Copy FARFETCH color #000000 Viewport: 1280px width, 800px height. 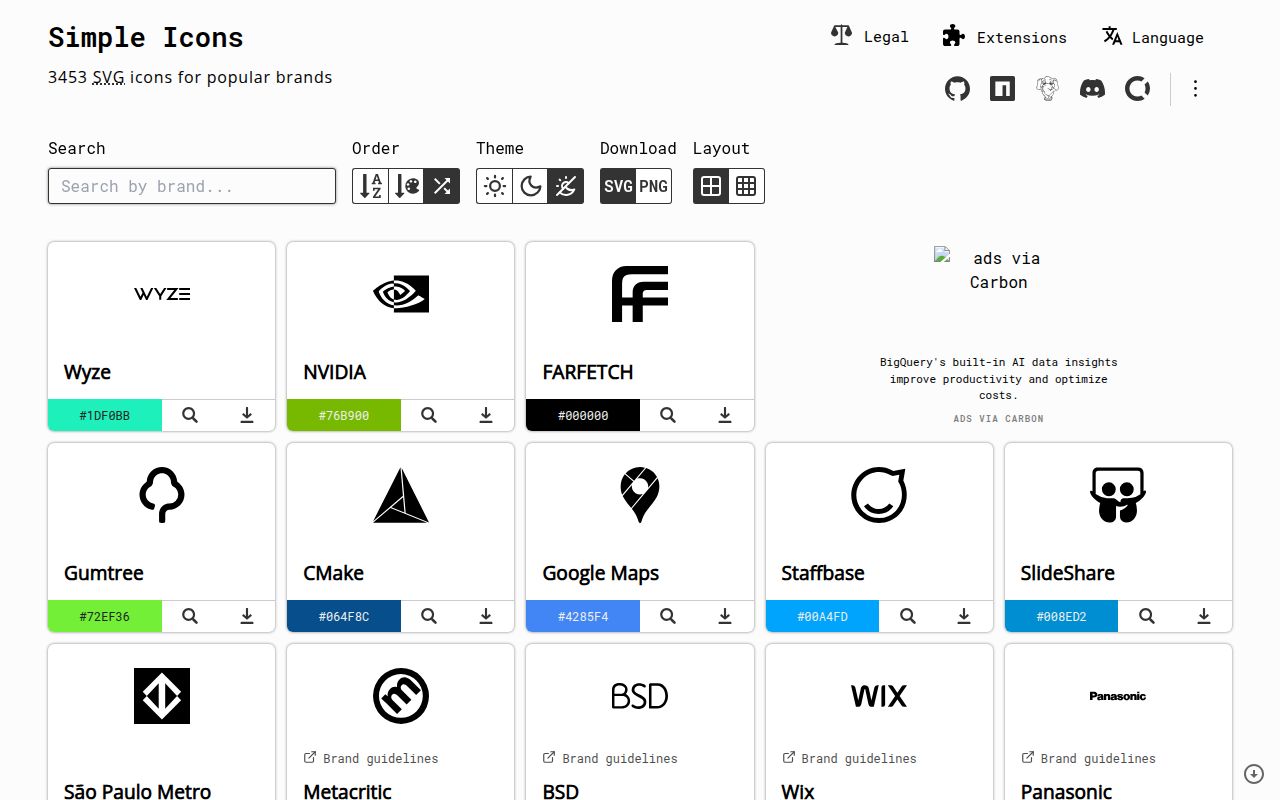click(x=583, y=415)
